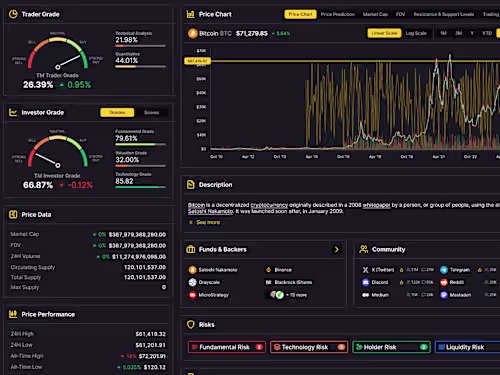The width and height of the screenshot is (500, 375).
Task: Click the Holder Risk button
Action: (x=391, y=347)
